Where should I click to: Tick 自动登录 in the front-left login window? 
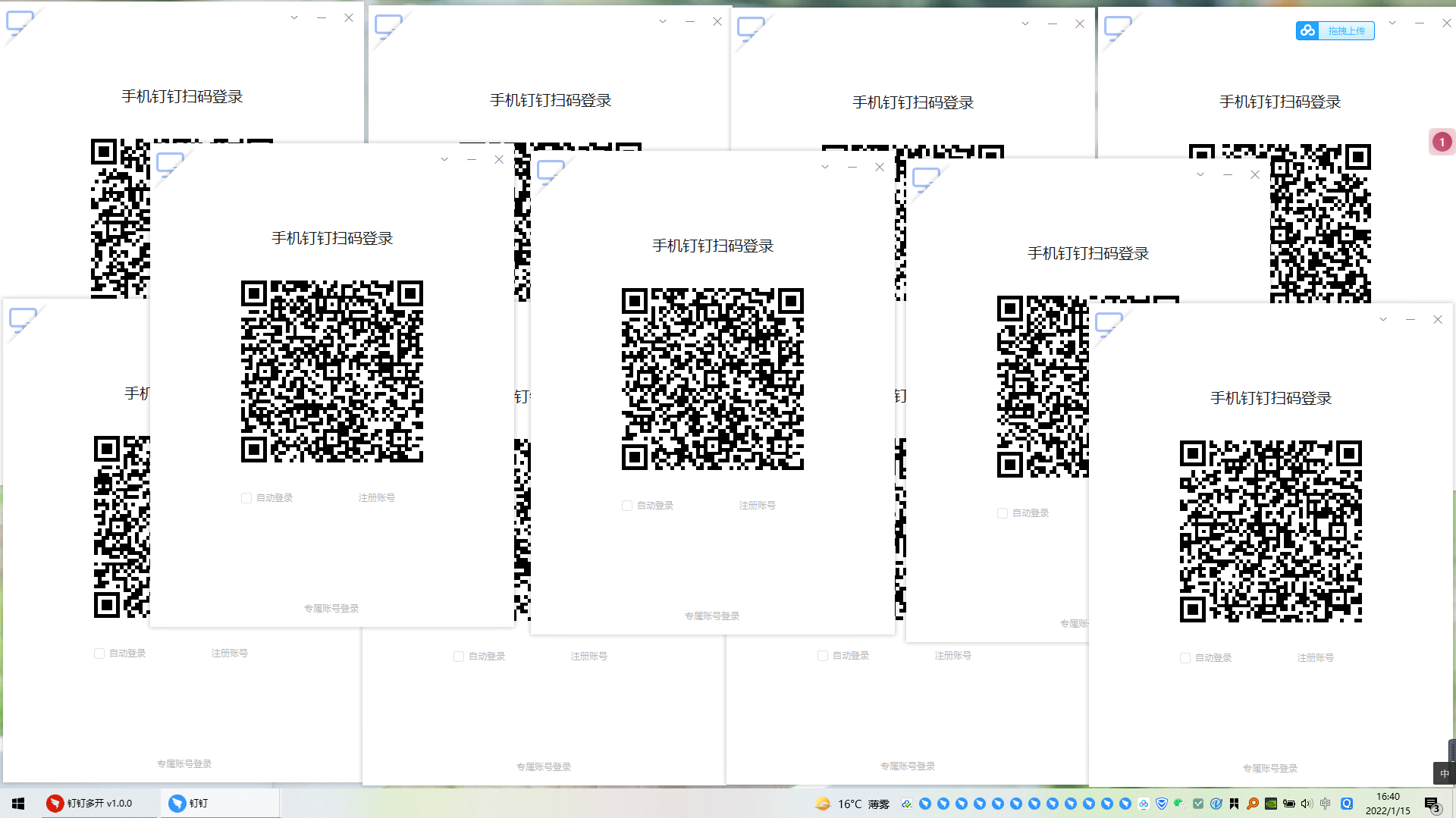[x=246, y=498]
